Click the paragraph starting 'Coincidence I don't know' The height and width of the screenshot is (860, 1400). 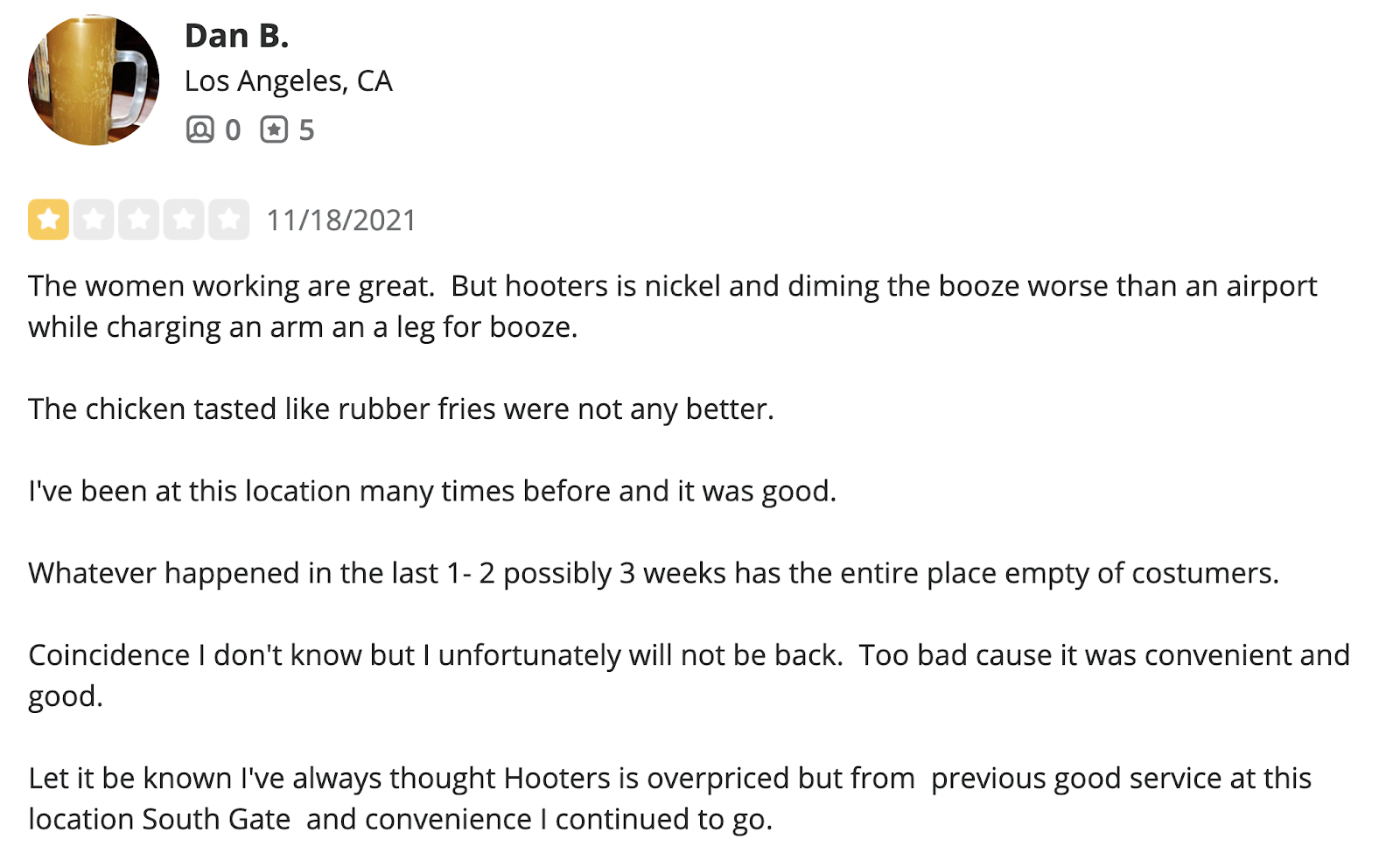(x=689, y=675)
